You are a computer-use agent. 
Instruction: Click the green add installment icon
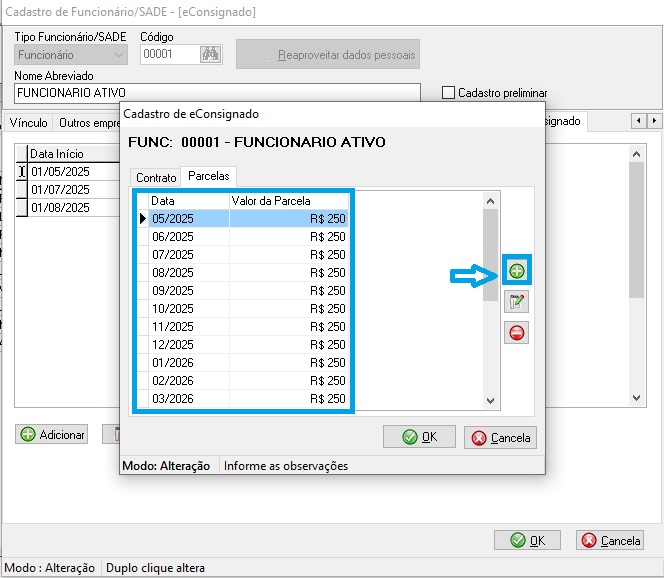click(517, 271)
